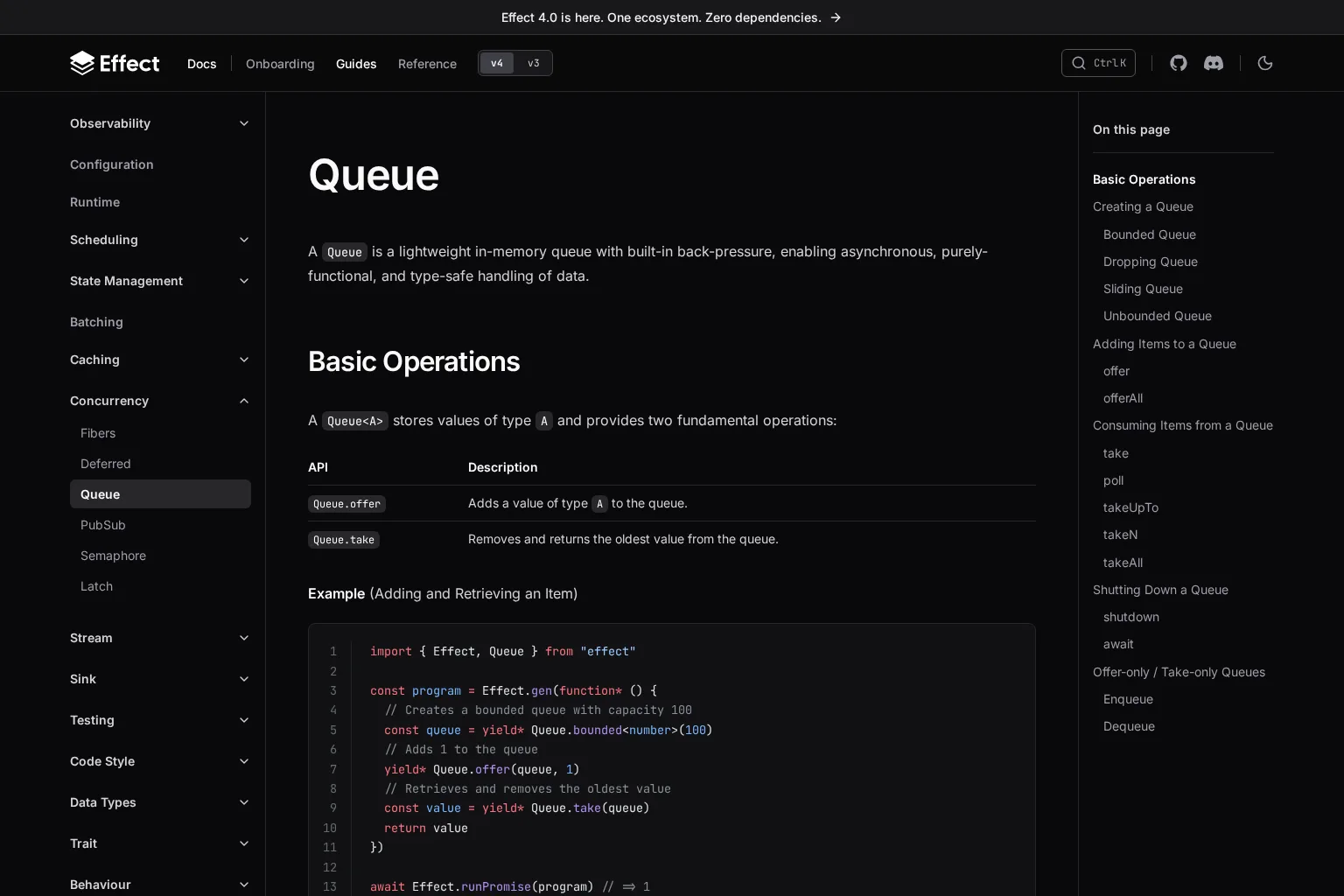Click the Effect 4.0 announcement banner text
Image resolution: width=1344 pixels, height=896 pixels.
[x=661, y=17]
